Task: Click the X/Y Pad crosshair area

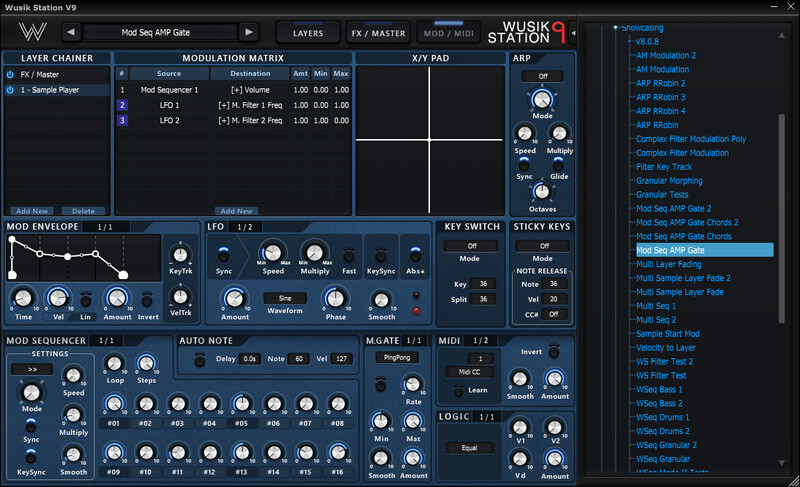Action: pyautogui.click(x=430, y=140)
